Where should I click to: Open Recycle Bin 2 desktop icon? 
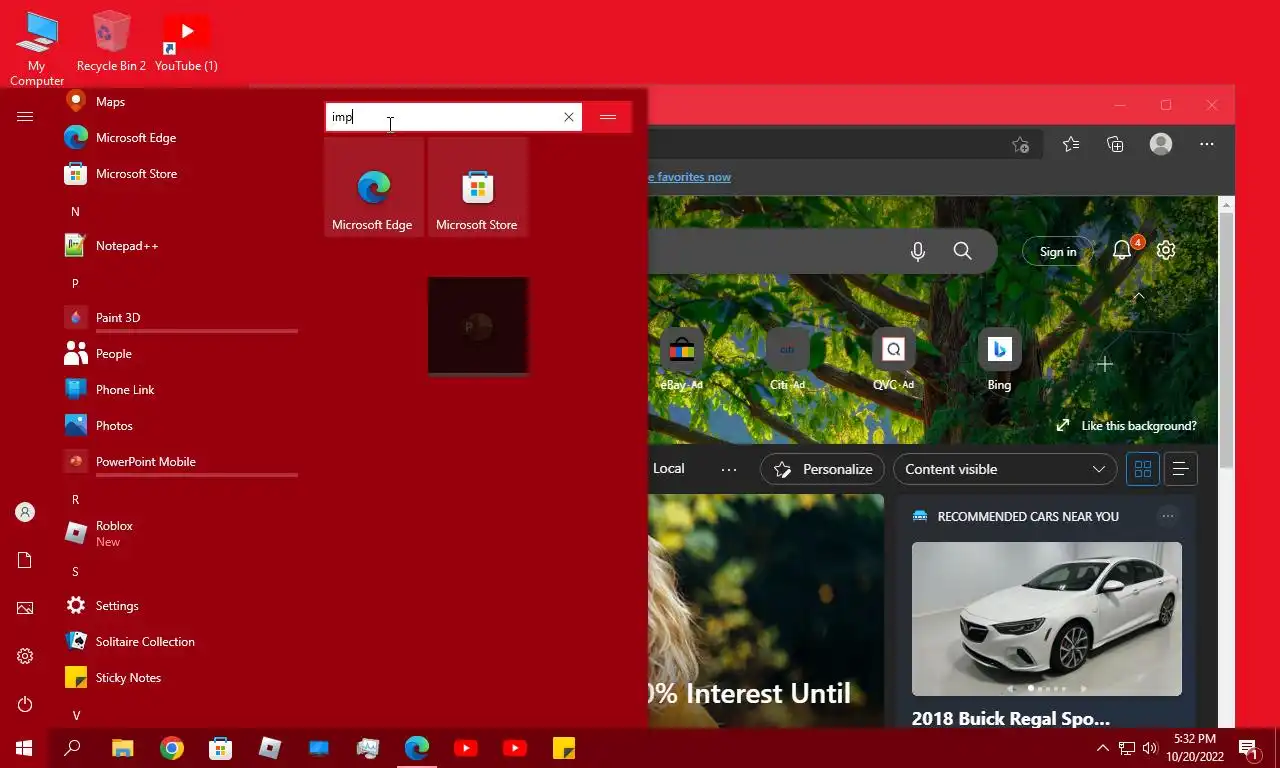(x=111, y=42)
